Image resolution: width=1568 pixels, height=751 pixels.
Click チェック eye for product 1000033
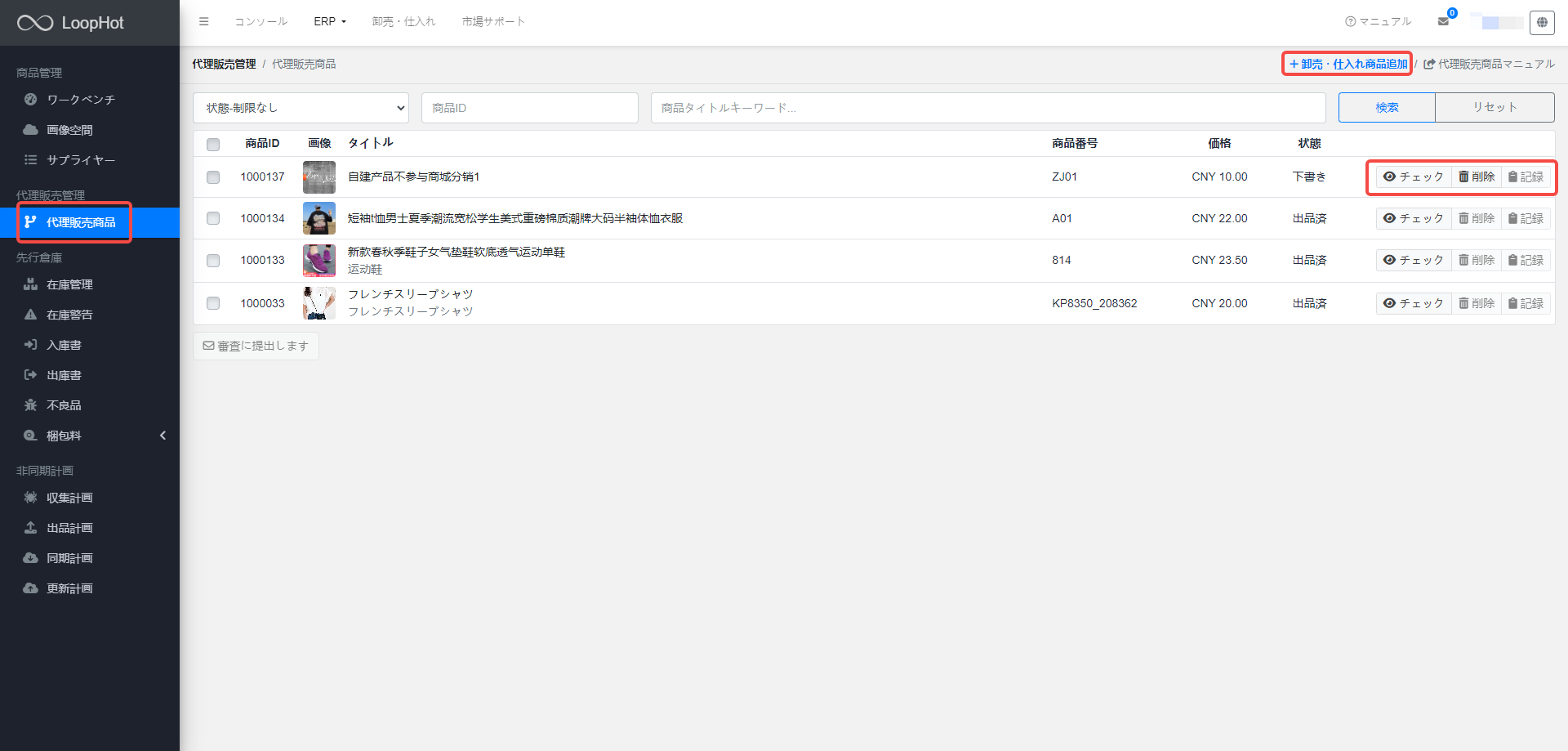1414,303
